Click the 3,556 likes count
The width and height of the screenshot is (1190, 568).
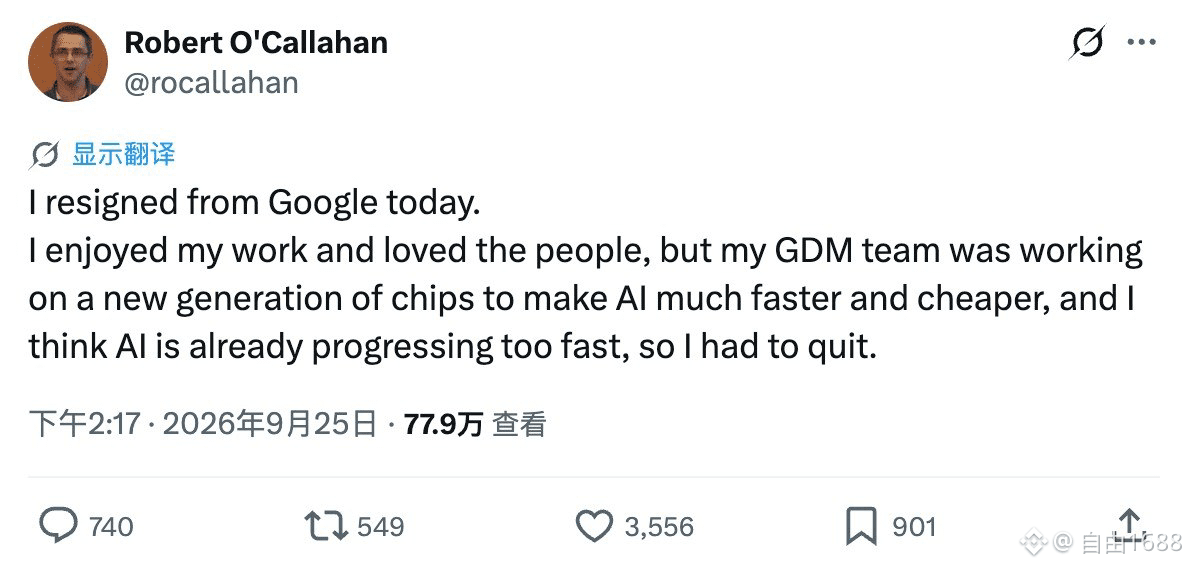[658, 526]
